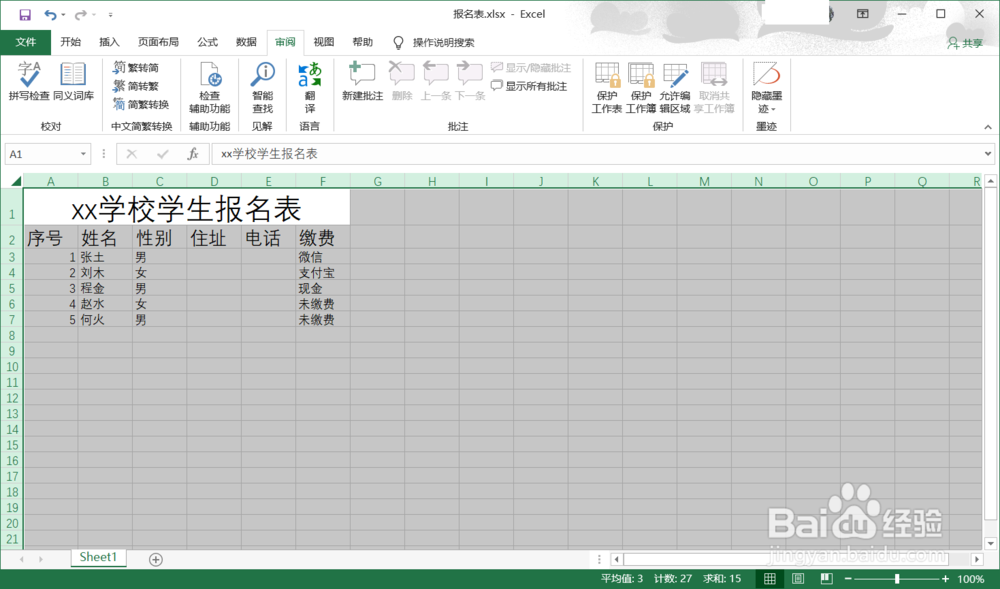This screenshot has height=589, width=1000.
Task: Click the 共享 share button
Action: click(x=965, y=43)
